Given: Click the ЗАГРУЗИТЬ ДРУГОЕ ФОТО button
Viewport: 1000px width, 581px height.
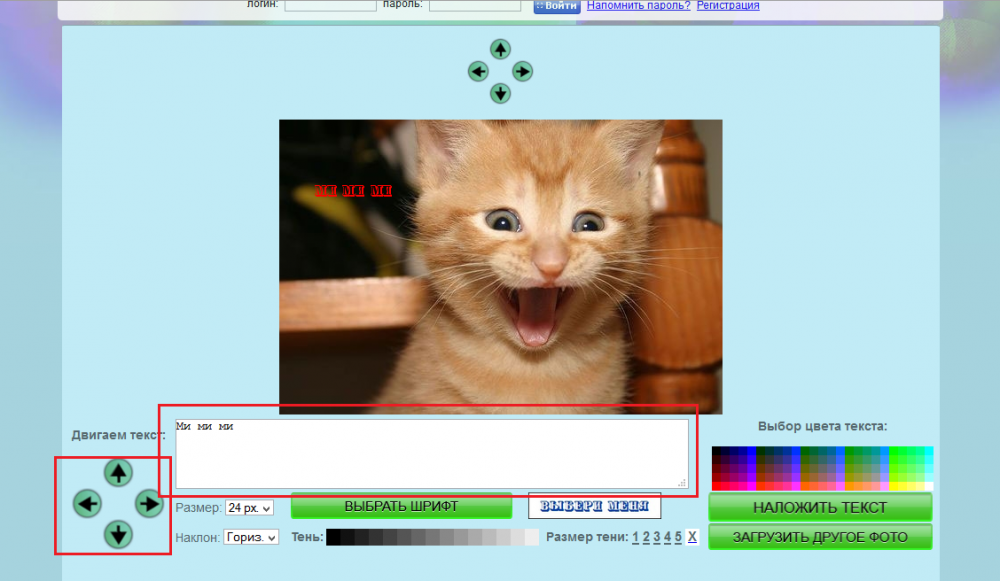Looking at the screenshot, I should tap(819, 537).
